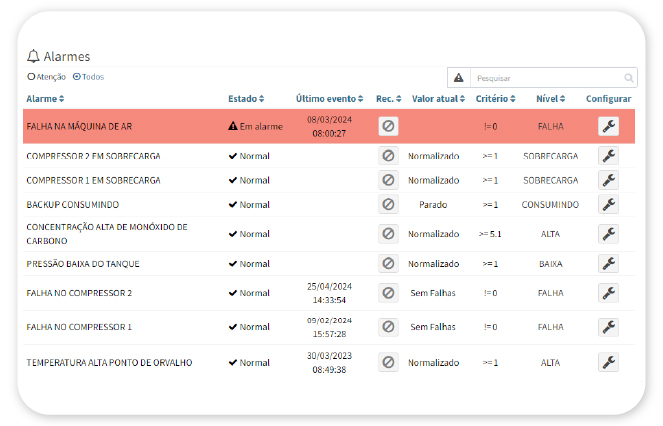Screen dimensions: 663x426
Task: Sort table by Alarme column
Action: click(x=45, y=99)
